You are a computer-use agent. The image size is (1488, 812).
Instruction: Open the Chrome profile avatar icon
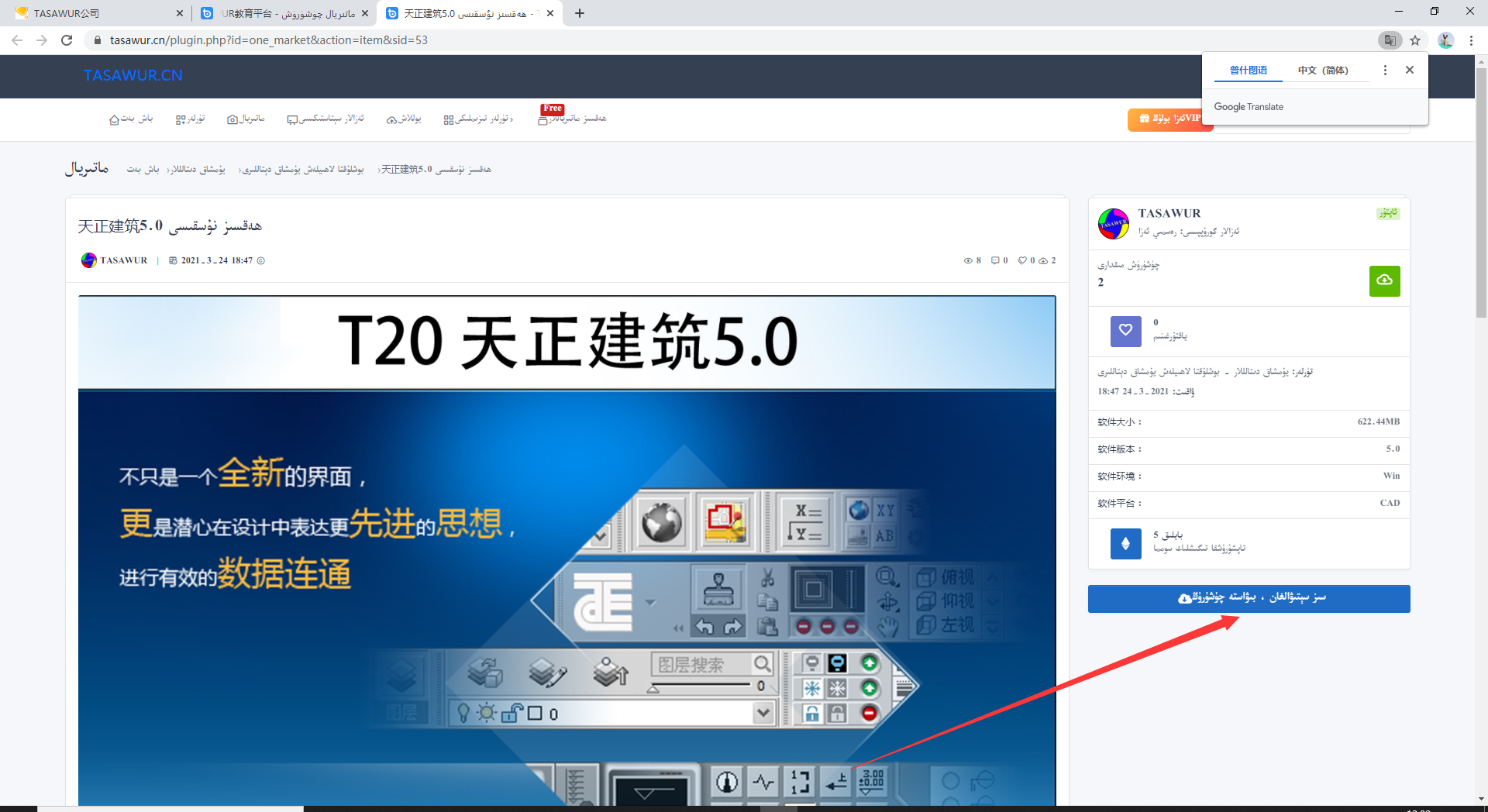pyautogui.click(x=1445, y=40)
